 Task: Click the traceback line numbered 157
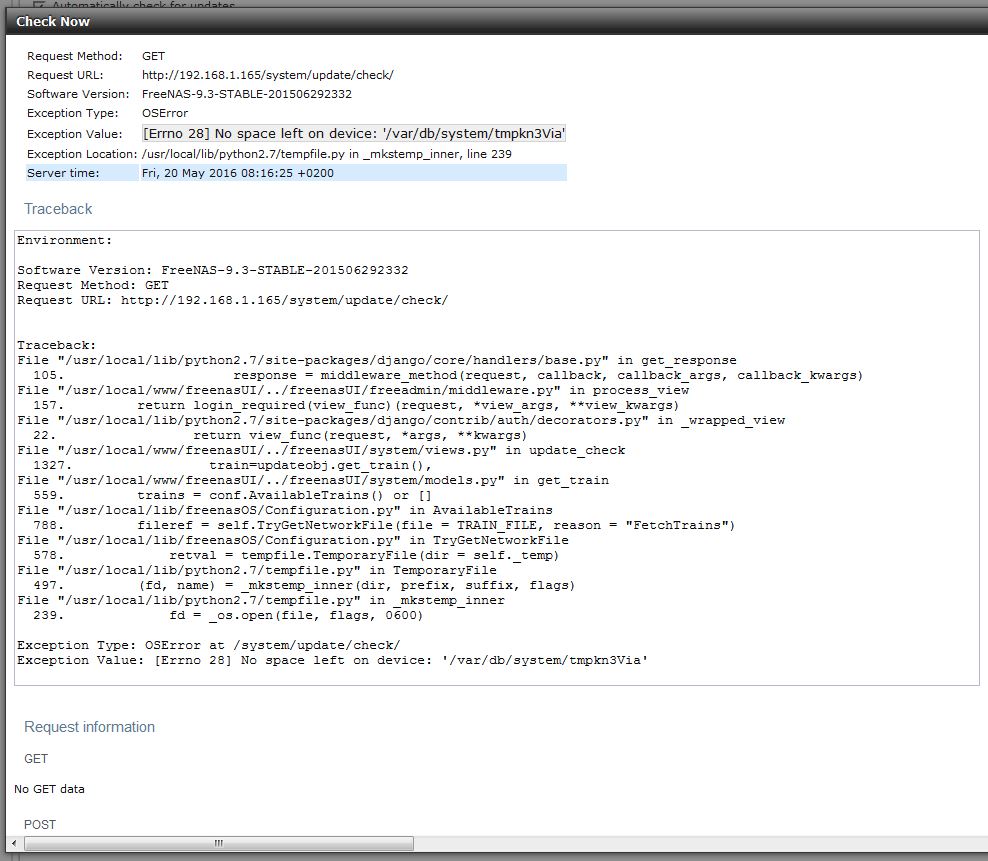[x=356, y=405]
